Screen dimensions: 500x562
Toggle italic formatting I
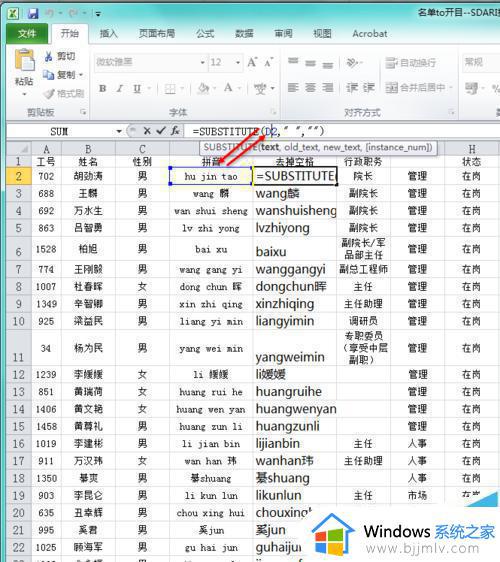tap(120, 88)
